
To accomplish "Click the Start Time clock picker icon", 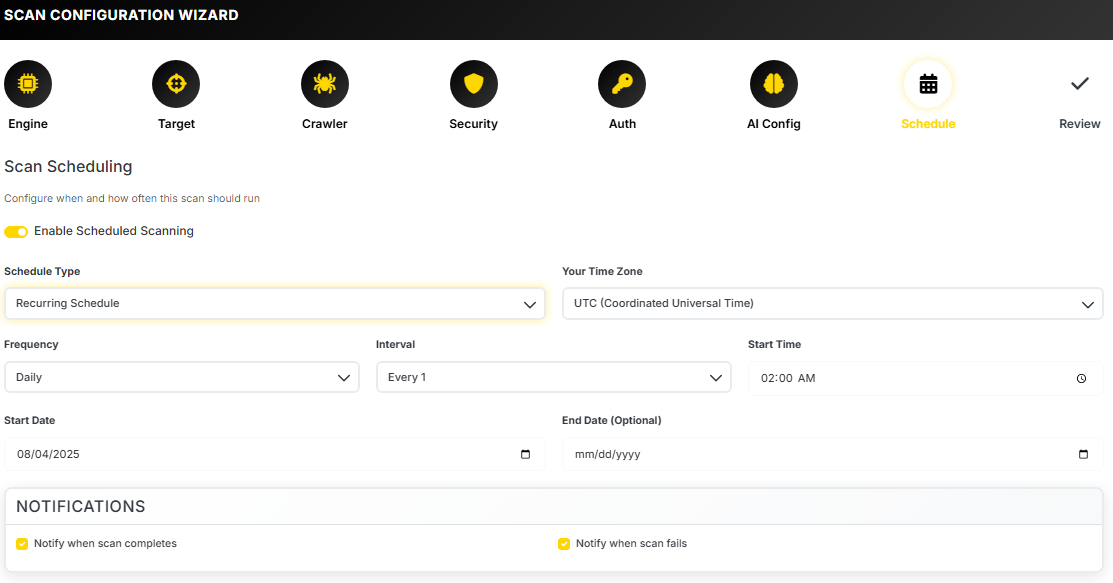I will [1081, 379].
